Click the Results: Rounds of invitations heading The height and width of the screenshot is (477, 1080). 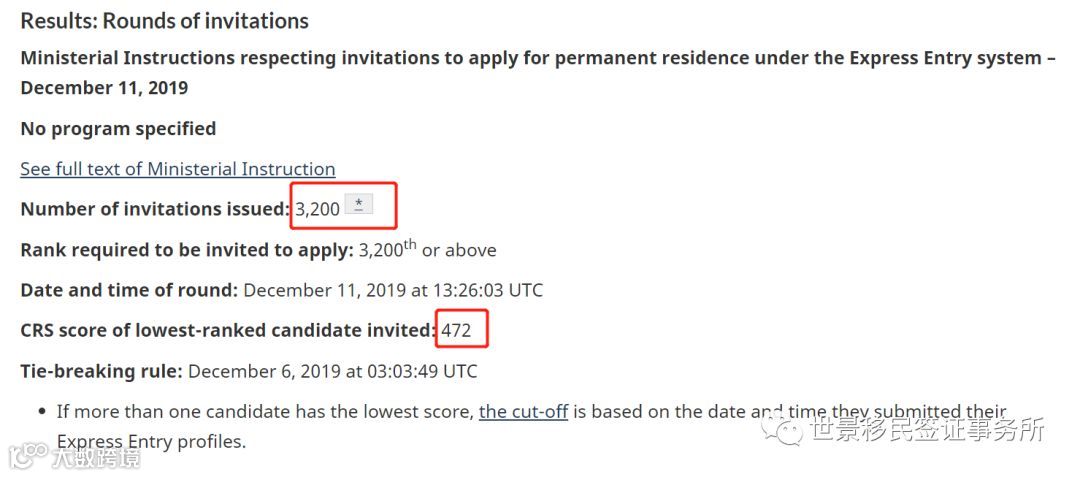pyautogui.click(x=165, y=21)
